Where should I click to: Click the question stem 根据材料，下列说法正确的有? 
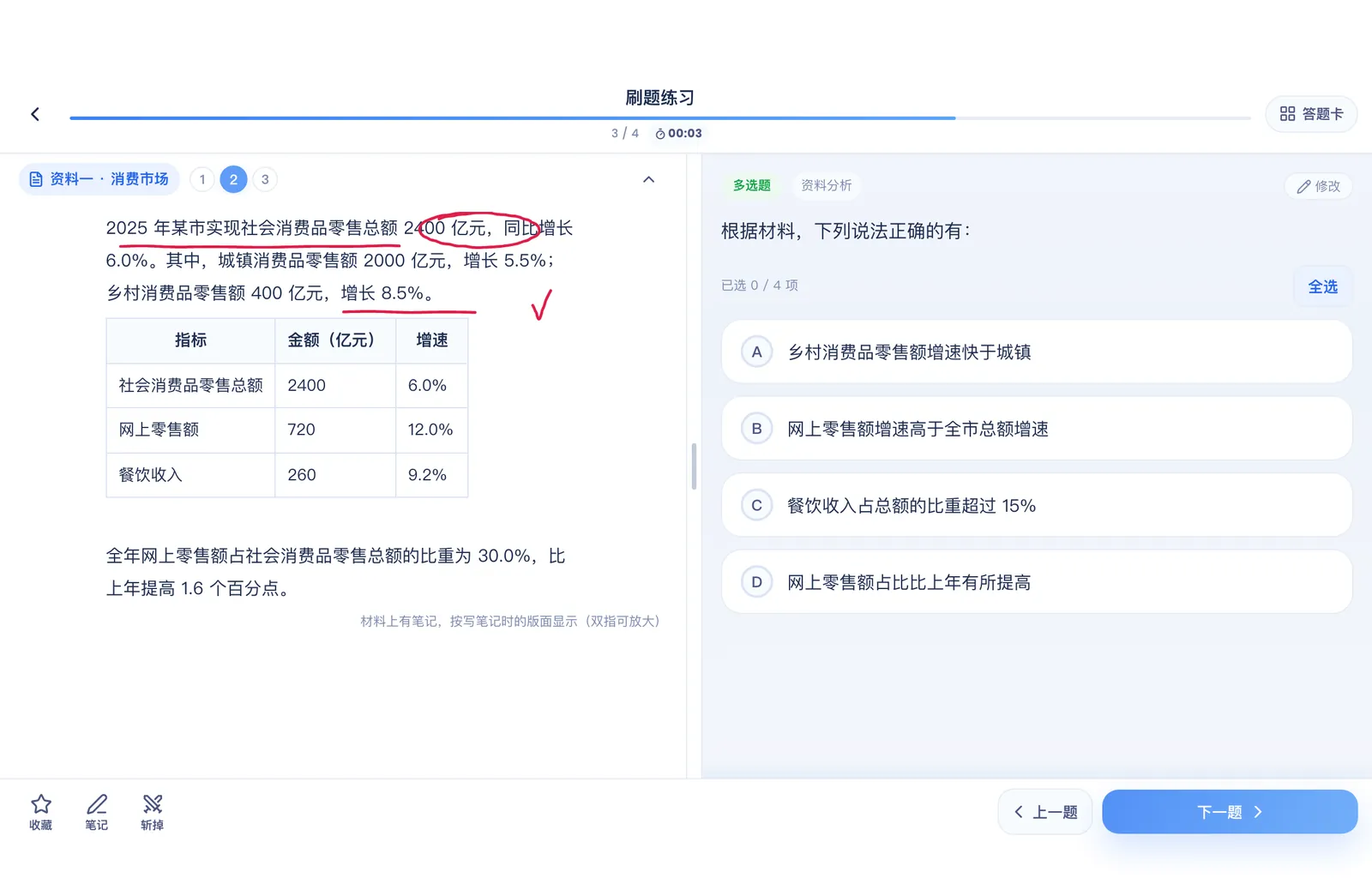845,231
